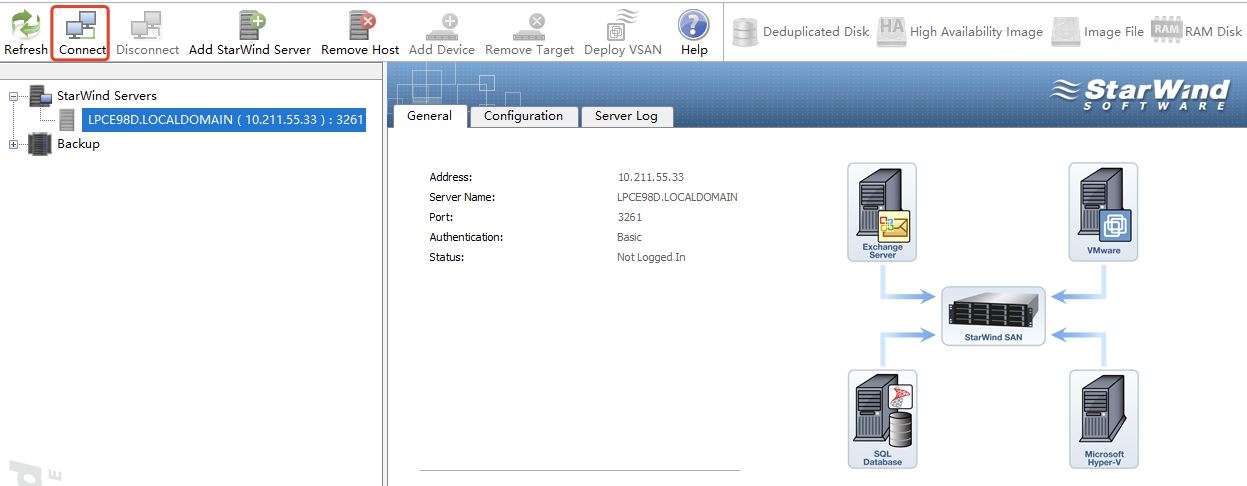Click the Disconnect toolbar icon
1247x486 pixels.
point(147,32)
